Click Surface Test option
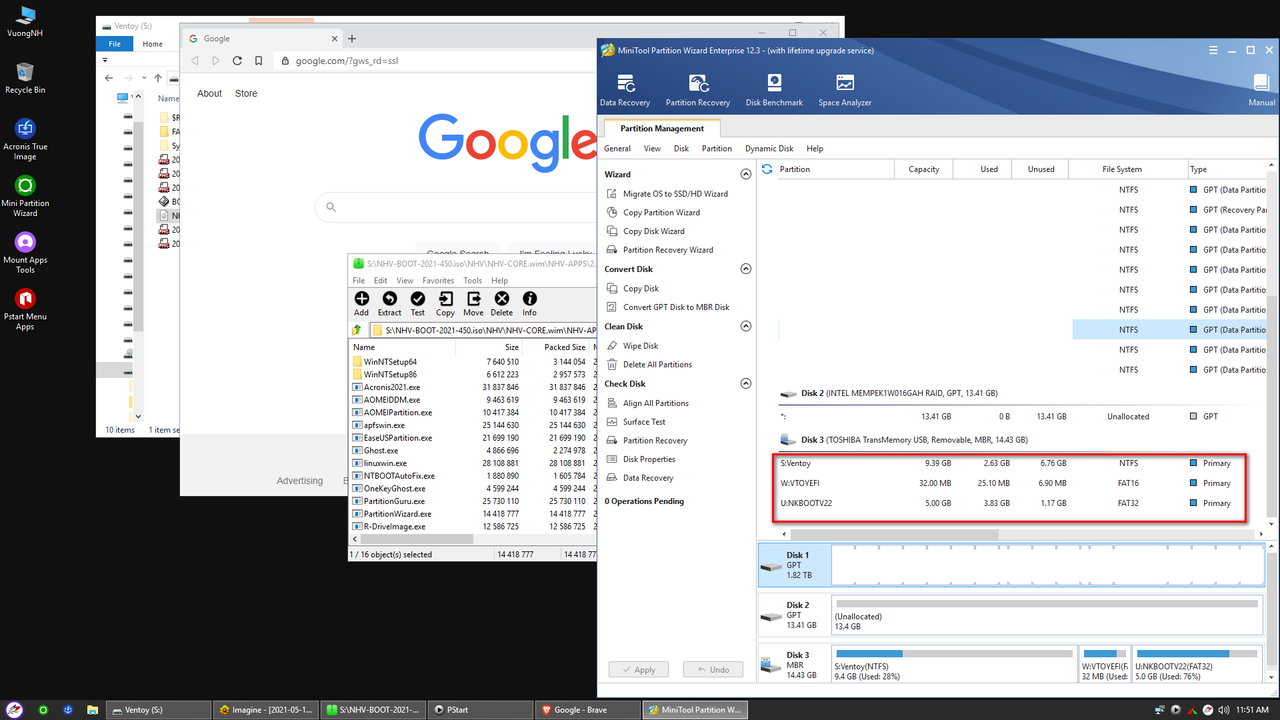Screen dimensions: 1280x720 (644, 422)
